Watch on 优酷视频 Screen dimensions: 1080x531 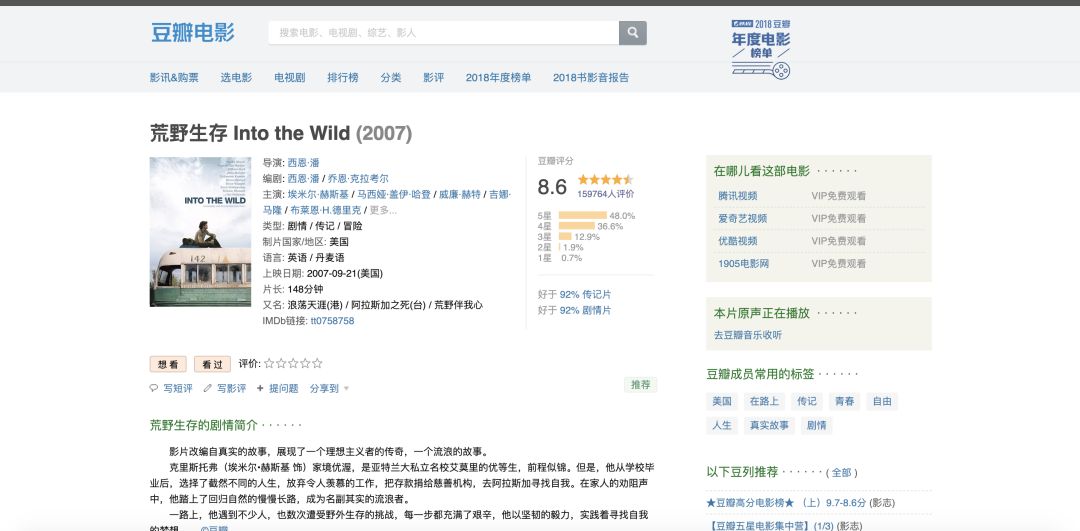738,241
